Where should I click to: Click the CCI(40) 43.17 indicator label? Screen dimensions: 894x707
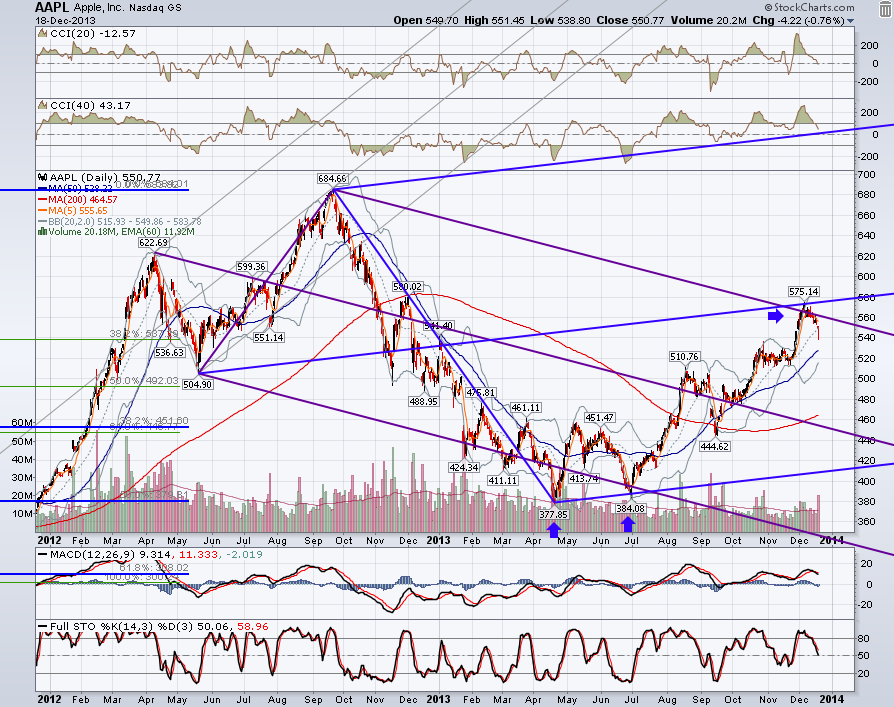[x=90, y=105]
